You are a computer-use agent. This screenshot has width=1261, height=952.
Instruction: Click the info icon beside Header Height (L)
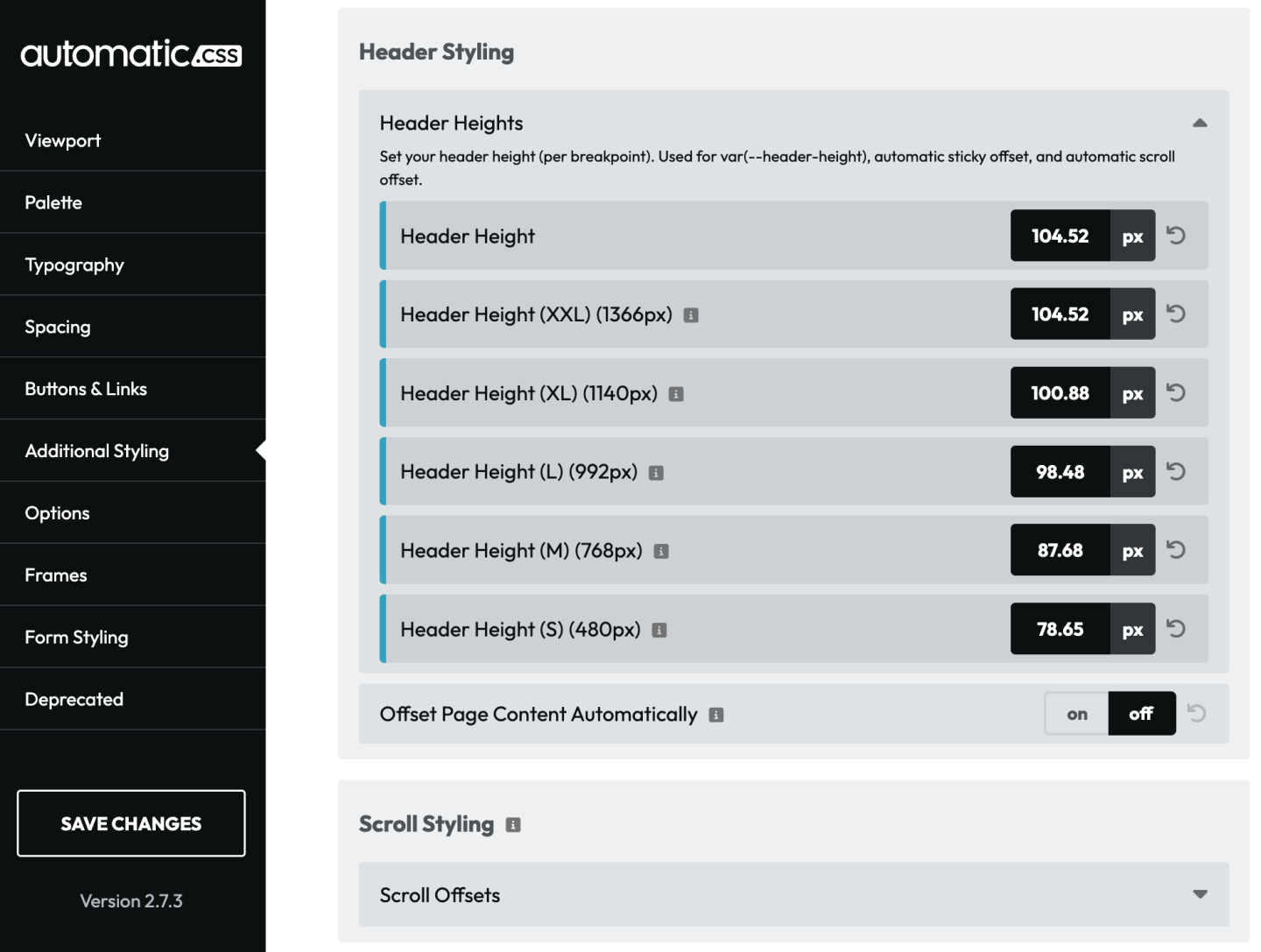(657, 471)
